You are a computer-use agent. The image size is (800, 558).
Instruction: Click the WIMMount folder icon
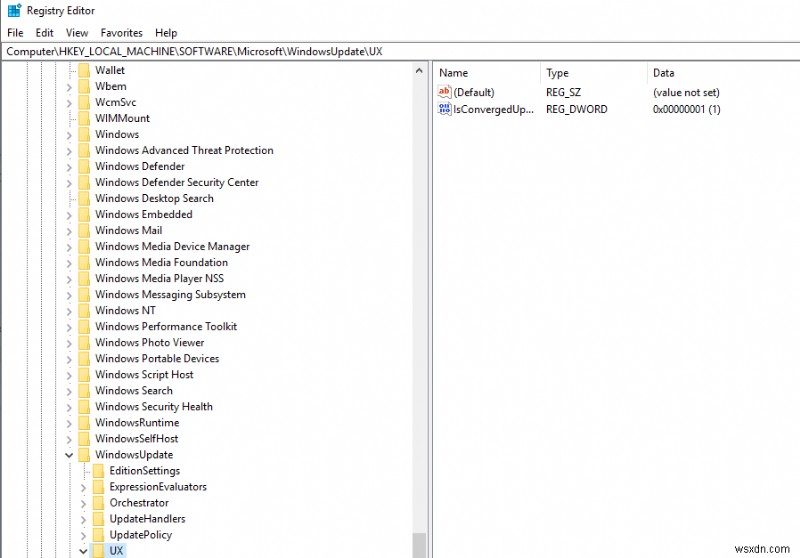(x=84, y=118)
